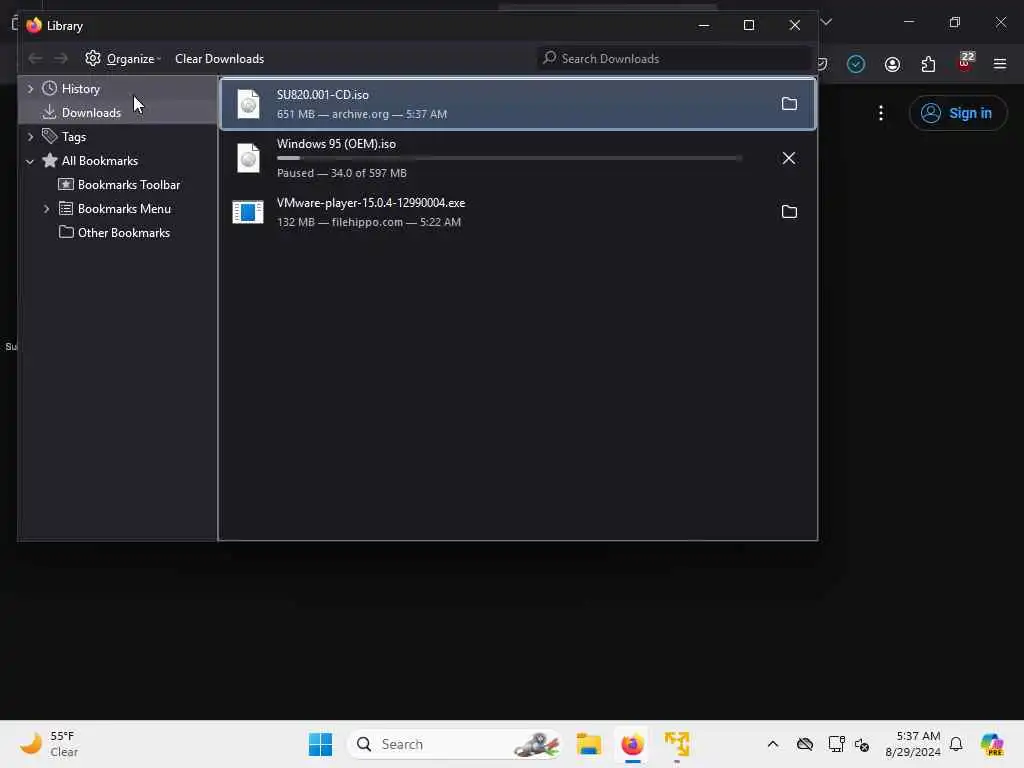Click Sign in on the browser page
The image size is (1024, 768).
point(957,113)
